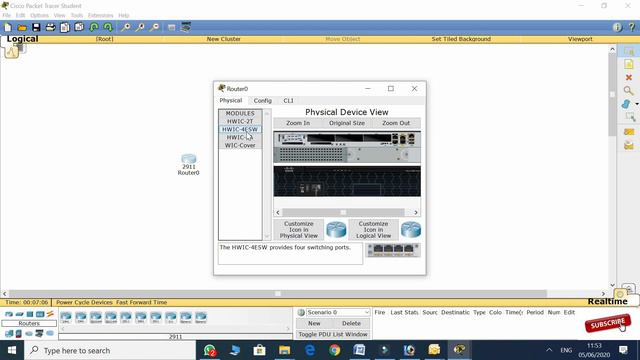The height and width of the screenshot is (360, 640).
Task: Choose the Routers device category icon
Action: click(9, 314)
